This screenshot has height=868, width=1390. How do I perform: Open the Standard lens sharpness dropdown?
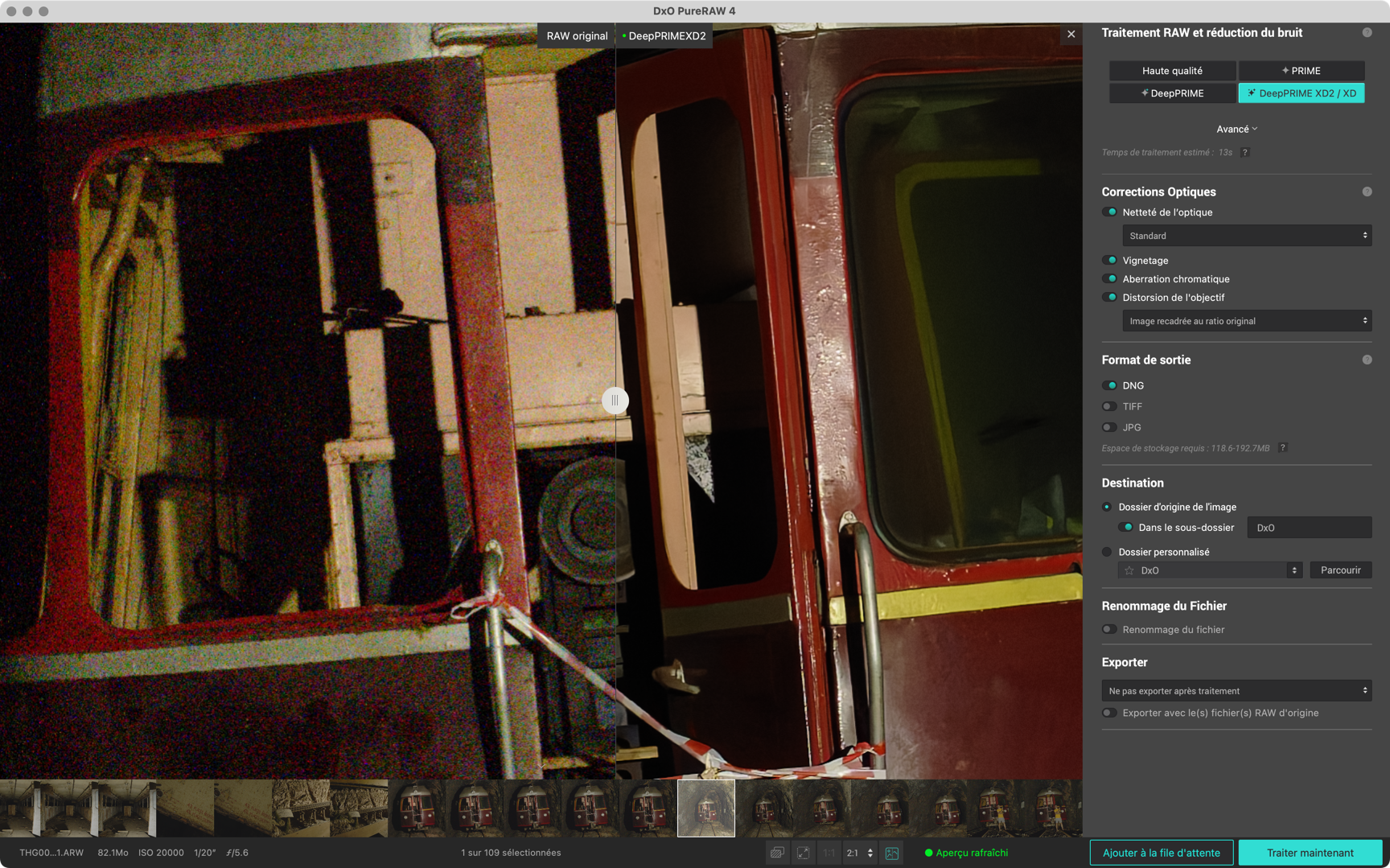tap(1246, 236)
